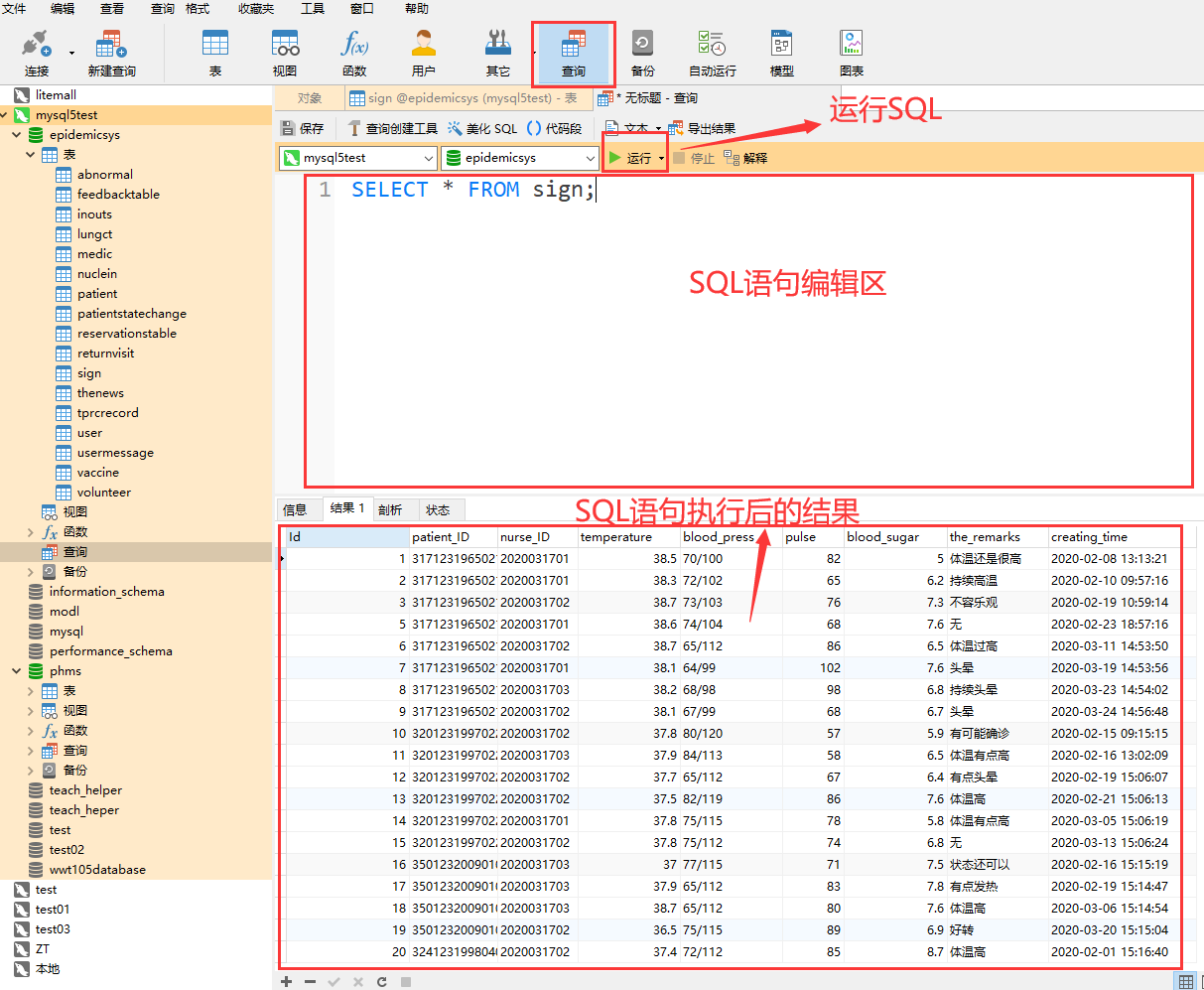Image resolution: width=1204 pixels, height=990 pixels.
Task: Open the epidemicsys database dropdown
Action: 590,158
